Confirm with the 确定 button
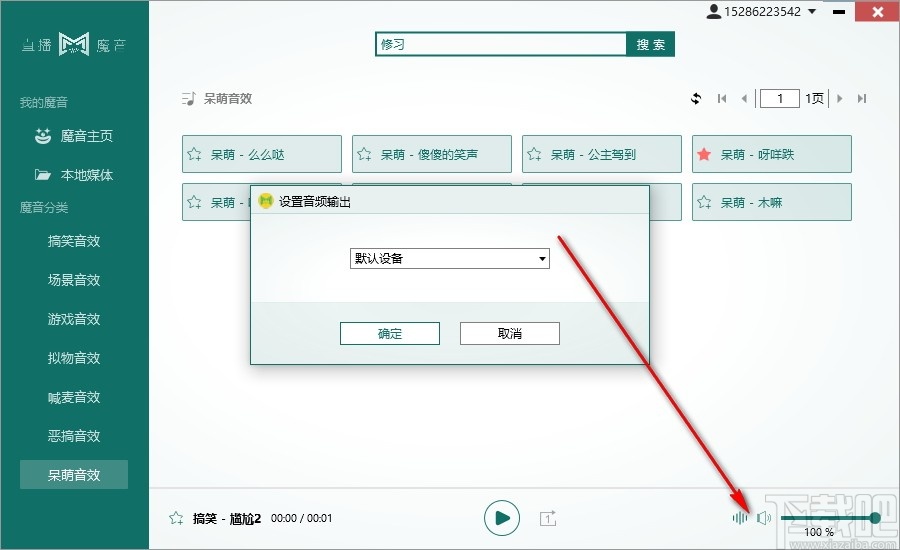900x550 pixels. click(x=390, y=334)
